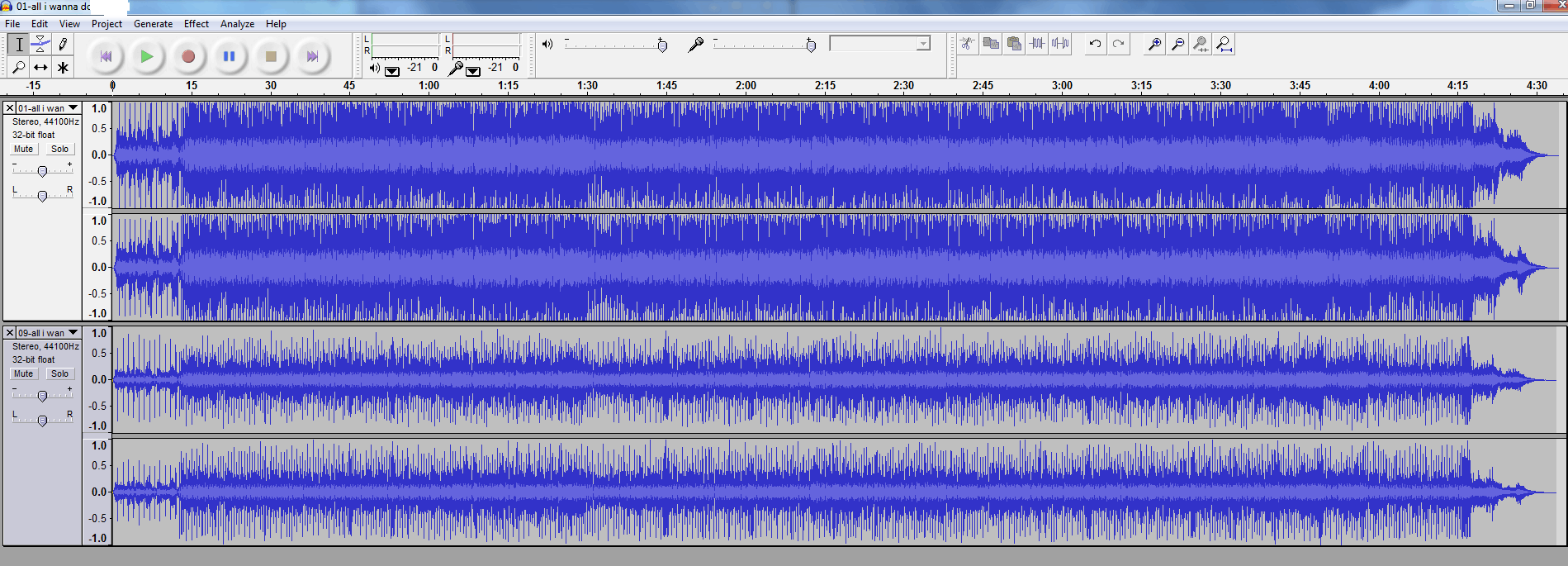Image resolution: width=1568 pixels, height=566 pixels.
Task: Open the Edit menu
Action: 40,24
